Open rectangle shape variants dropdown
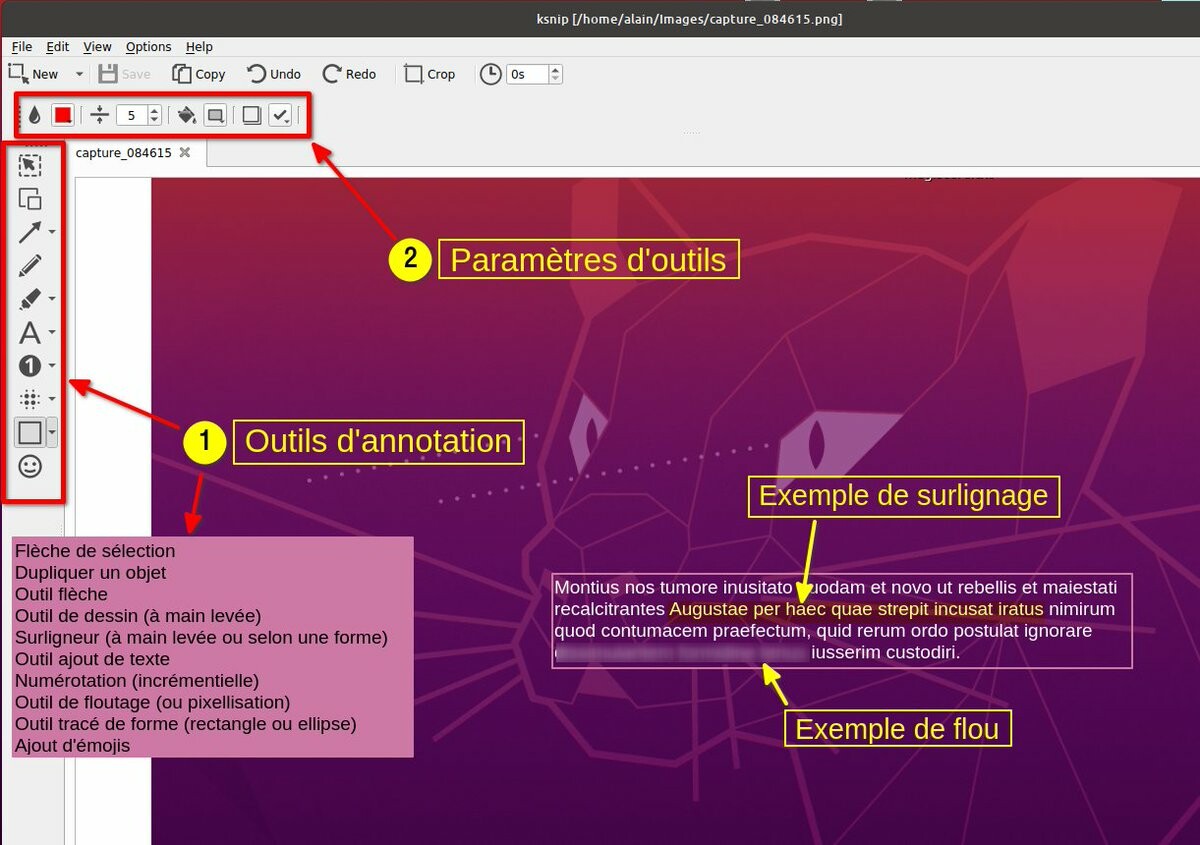Image resolution: width=1200 pixels, height=845 pixels. [x=52, y=432]
